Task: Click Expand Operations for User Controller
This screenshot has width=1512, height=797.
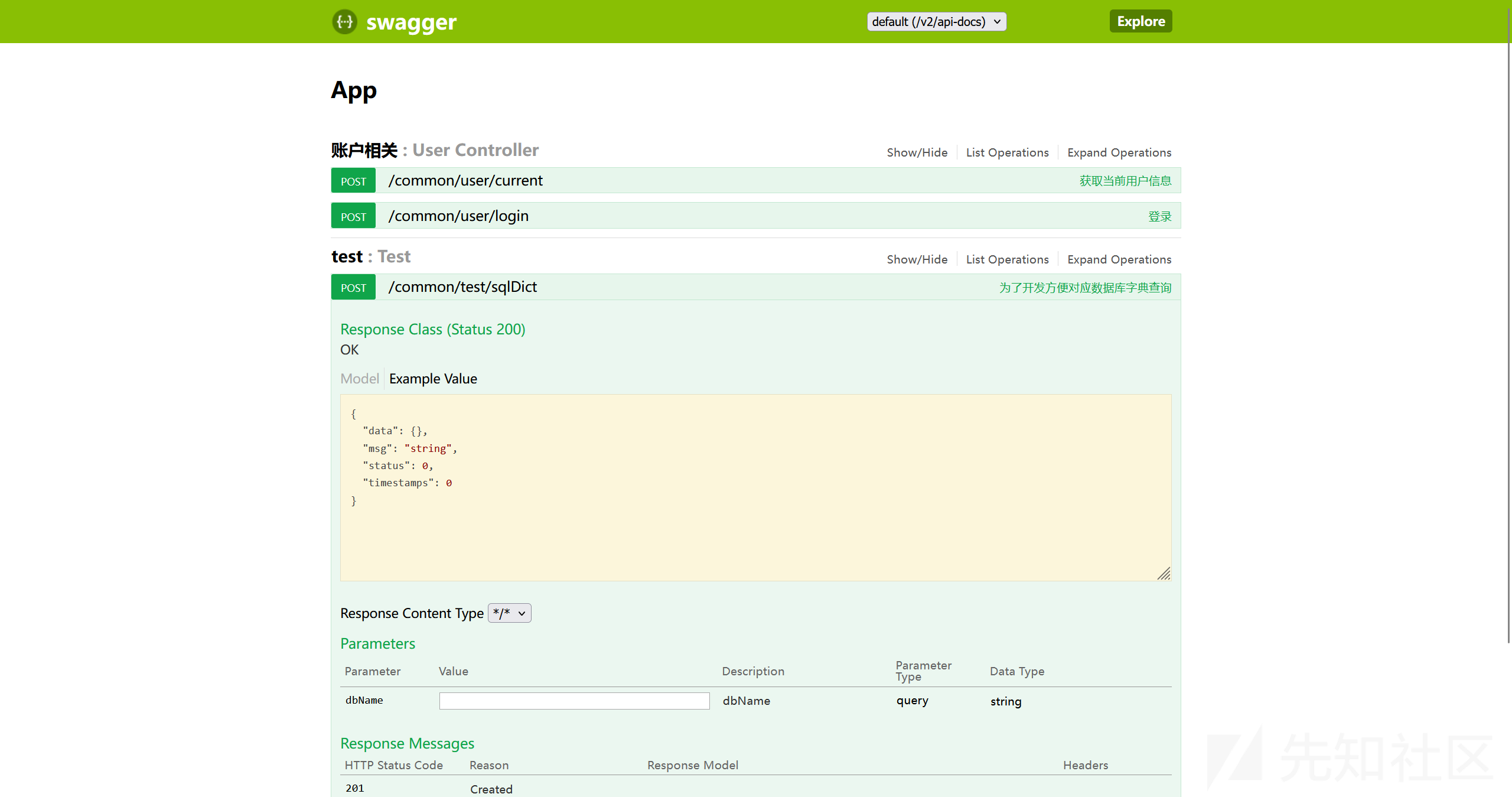Action: pos(1119,152)
